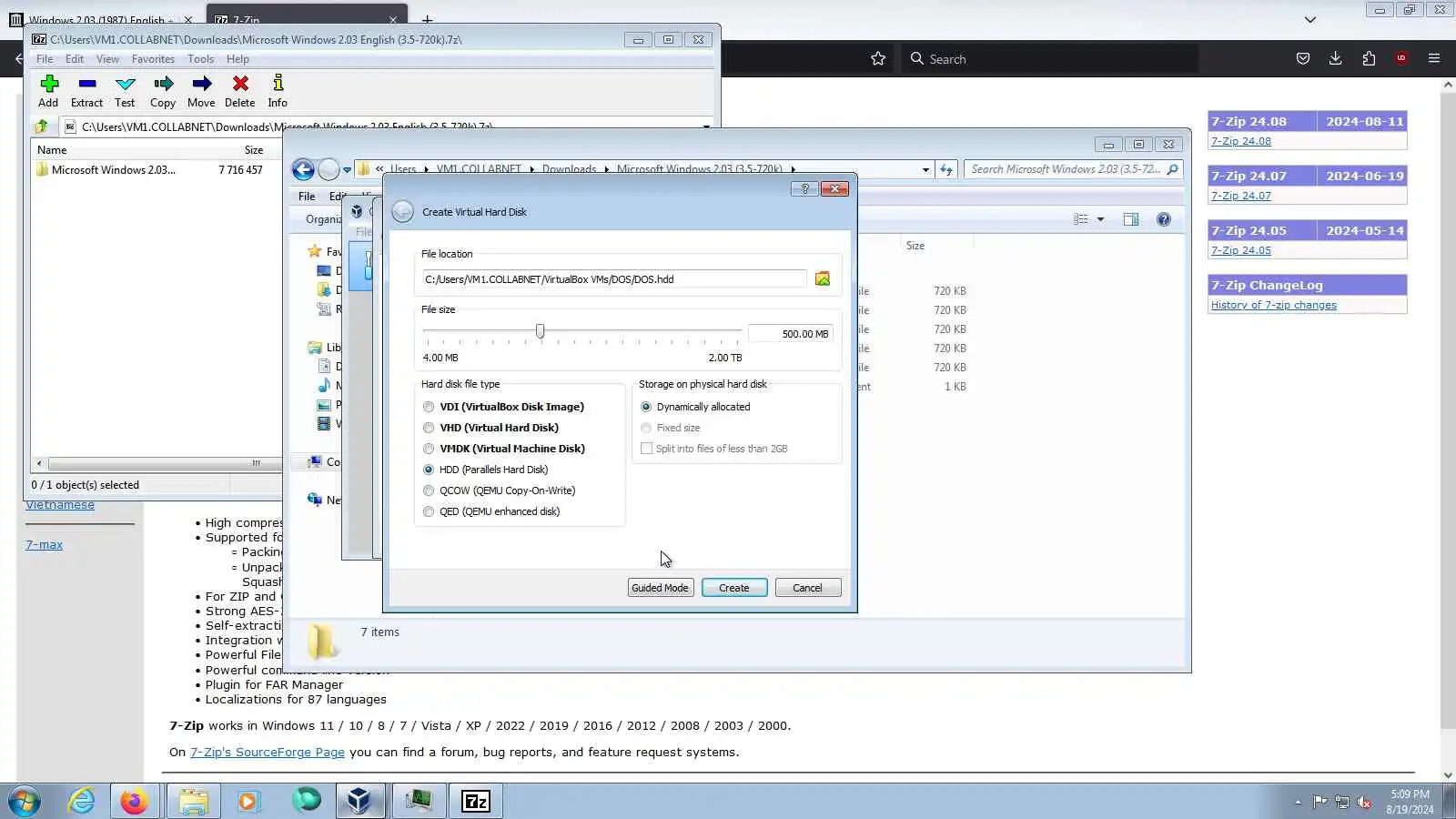Choose Dynamically allocated storage option
The image size is (1456, 819).
point(646,407)
